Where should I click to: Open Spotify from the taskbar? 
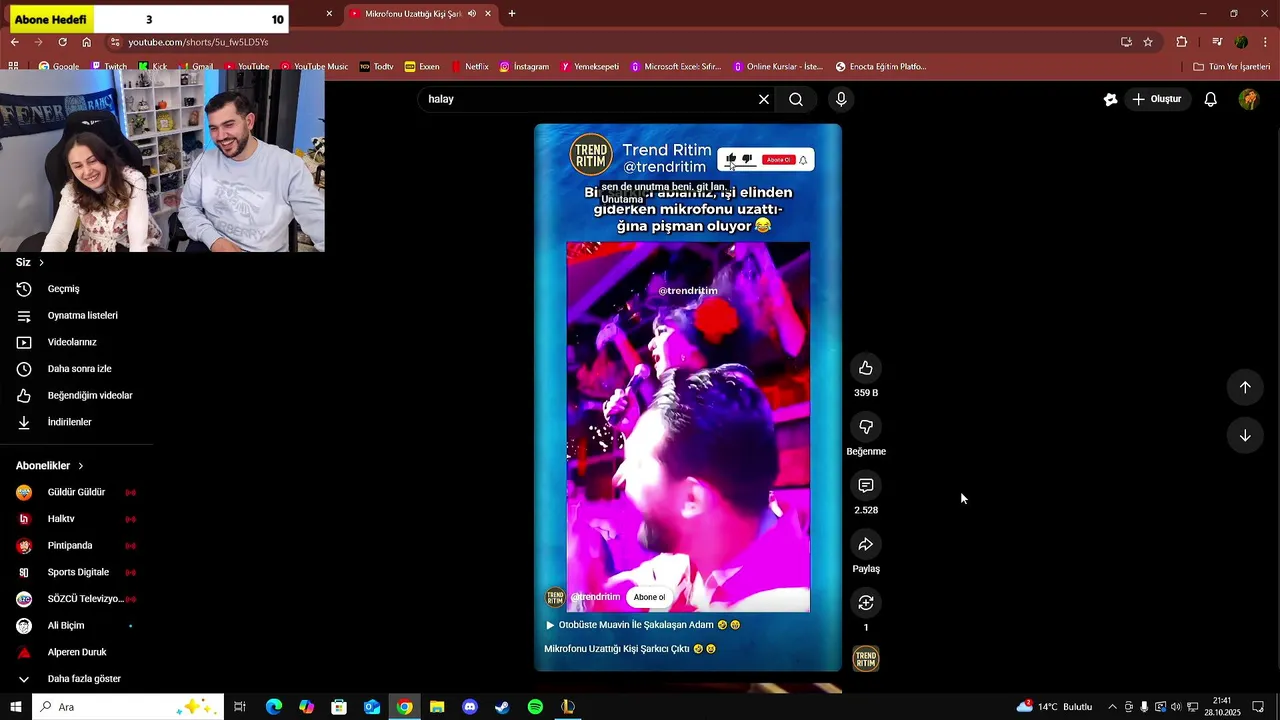(x=535, y=707)
